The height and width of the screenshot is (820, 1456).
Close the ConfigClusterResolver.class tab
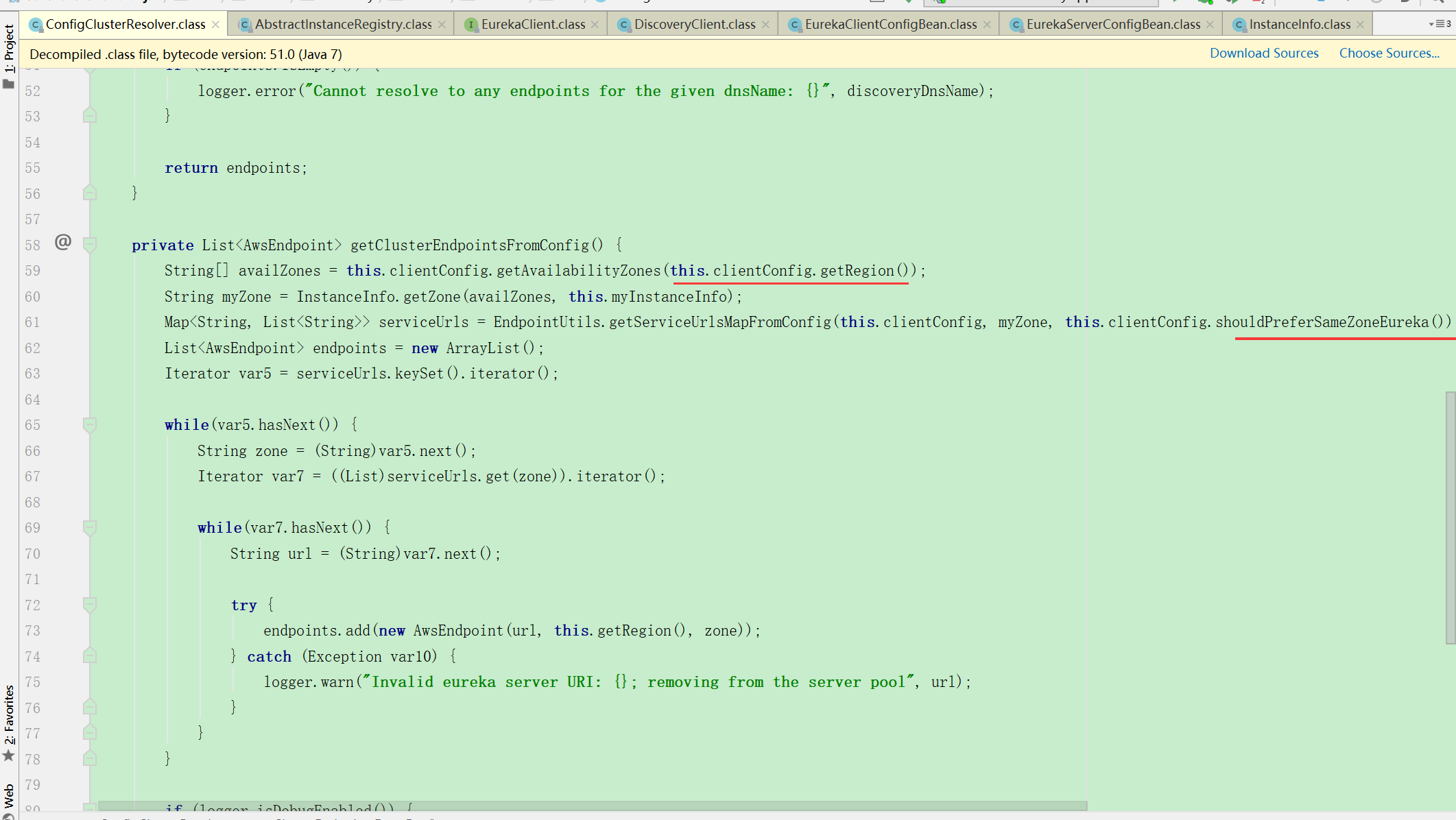click(x=215, y=25)
